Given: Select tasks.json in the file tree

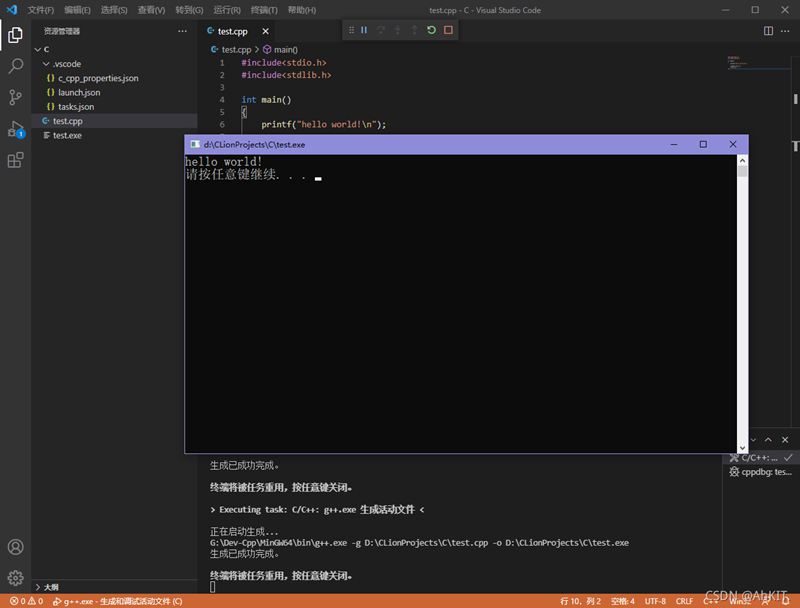Looking at the screenshot, I should pyautogui.click(x=76, y=106).
